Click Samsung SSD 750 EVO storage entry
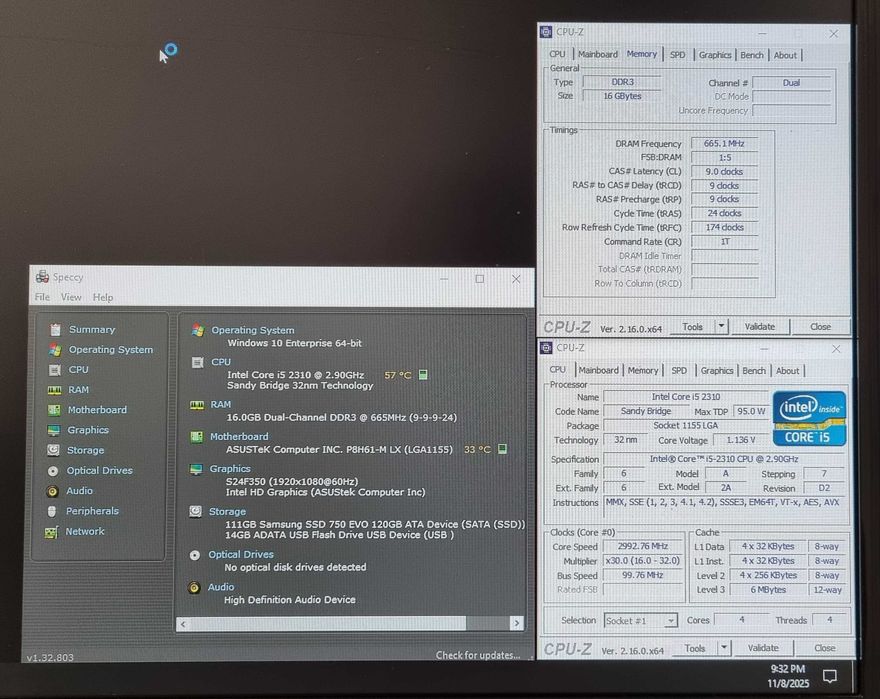Image resolution: width=880 pixels, height=699 pixels. [x=375, y=524]
